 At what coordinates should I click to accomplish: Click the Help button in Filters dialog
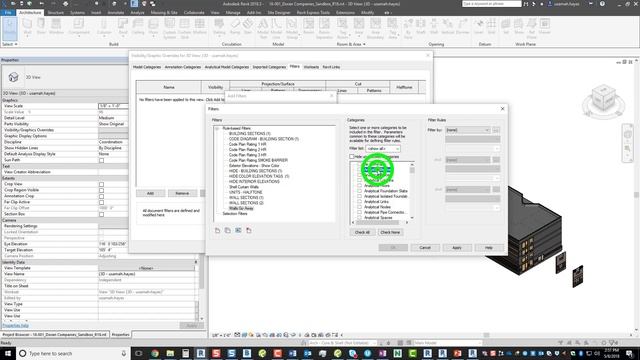[x=489, y=248]
